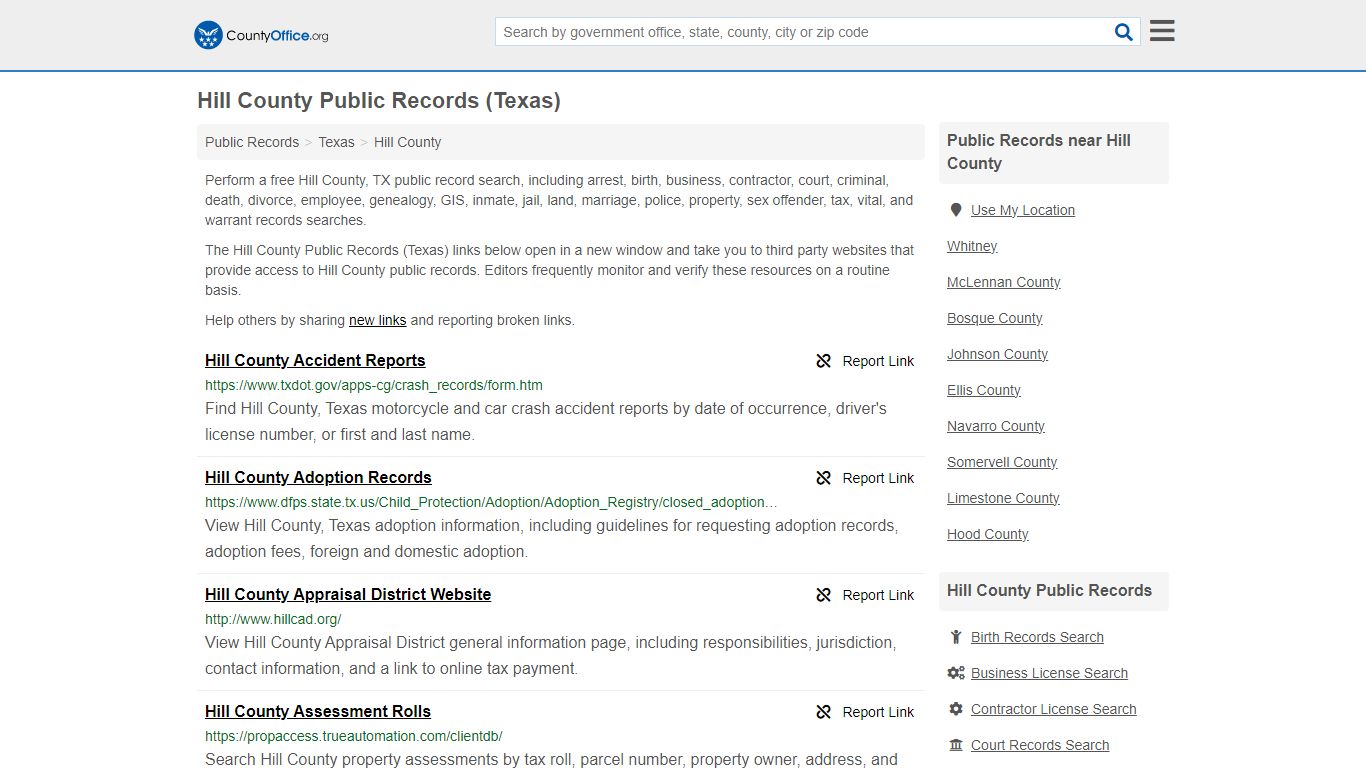This screenshot has height=768, width=1366.
Task: Open the txdot crash records URL
Action: [374, 385]
